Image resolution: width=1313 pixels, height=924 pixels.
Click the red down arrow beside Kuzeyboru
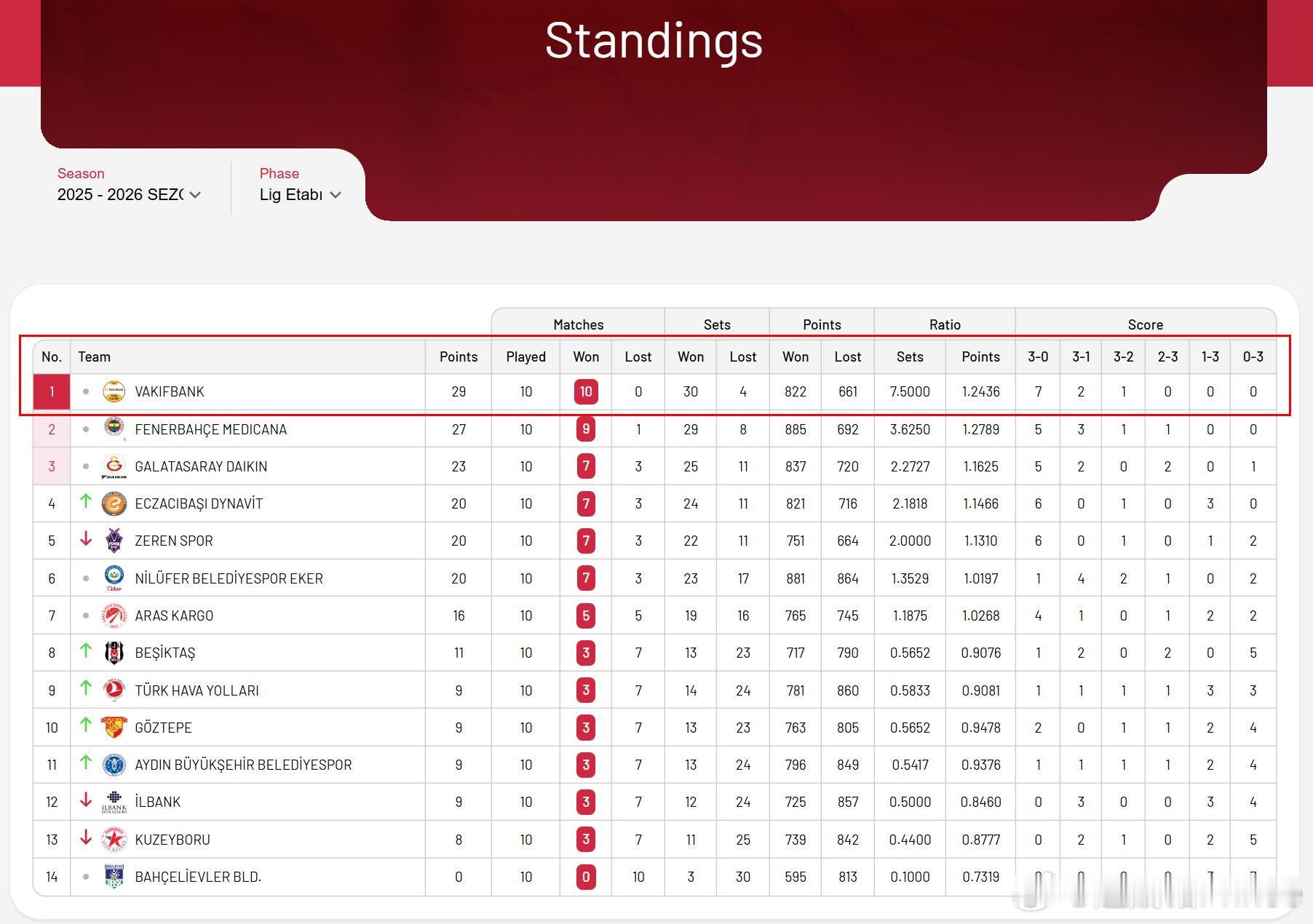pyautogui.click(x=86, y=837)
